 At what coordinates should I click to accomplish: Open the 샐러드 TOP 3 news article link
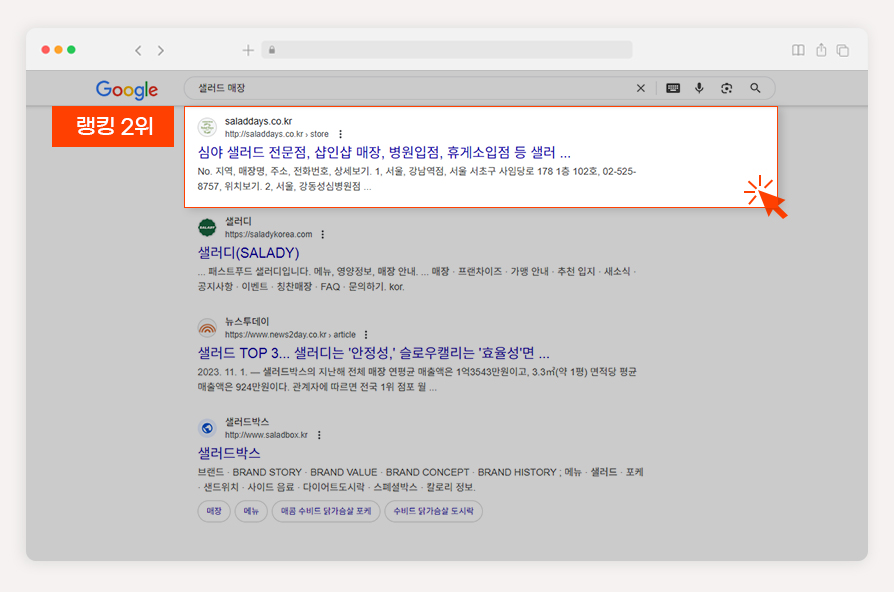point(373,353)
